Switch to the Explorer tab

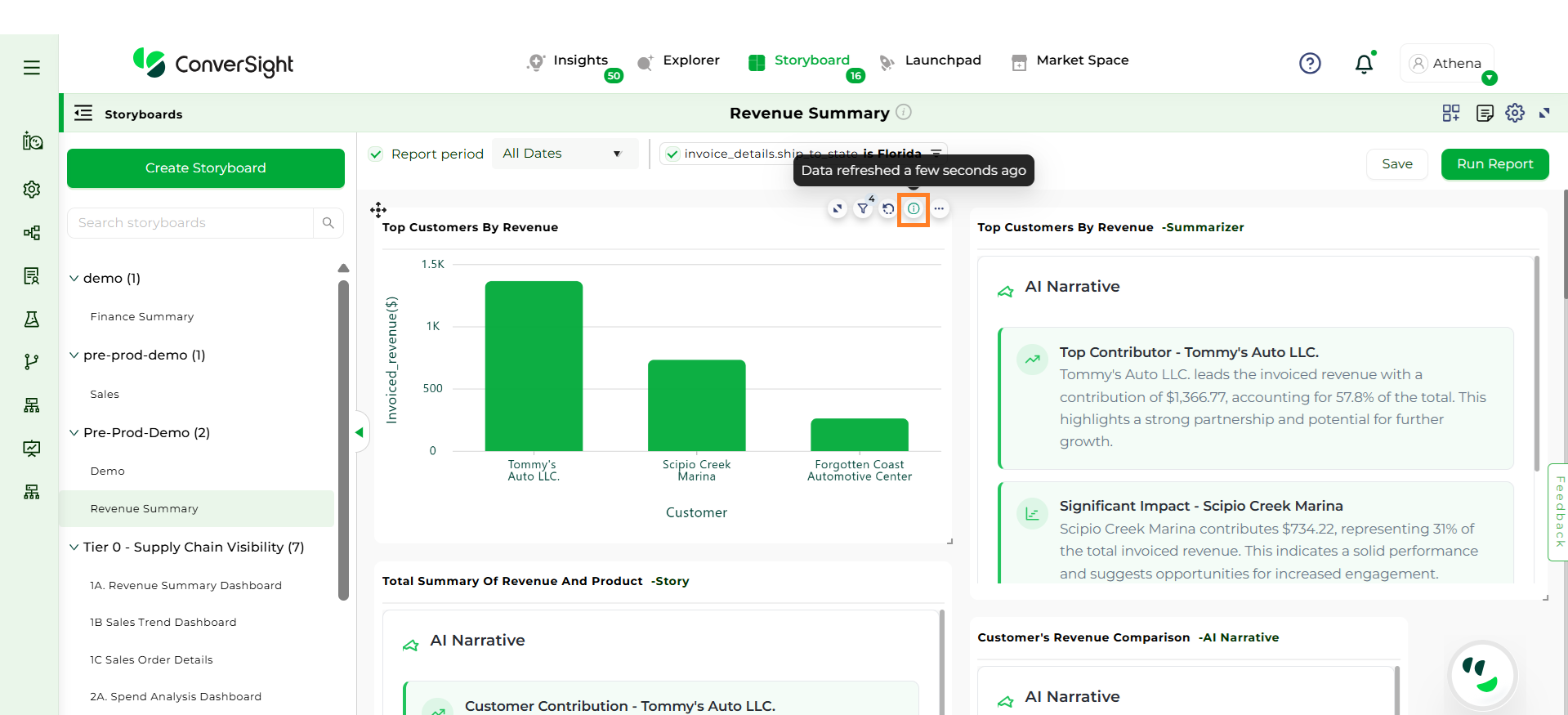[679, 60]
